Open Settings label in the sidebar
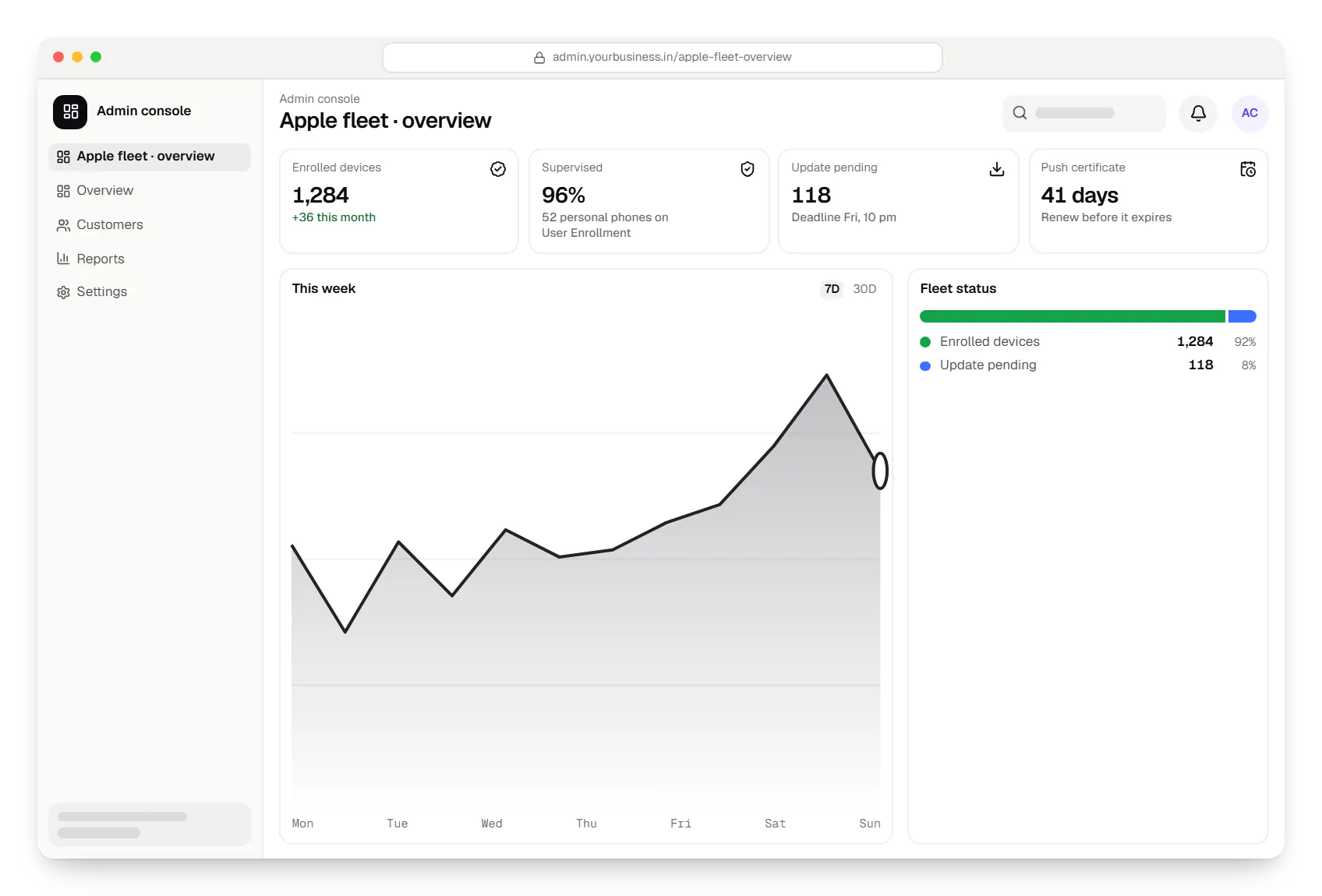This screenshot has width=1322, height=896. [101, 291]
